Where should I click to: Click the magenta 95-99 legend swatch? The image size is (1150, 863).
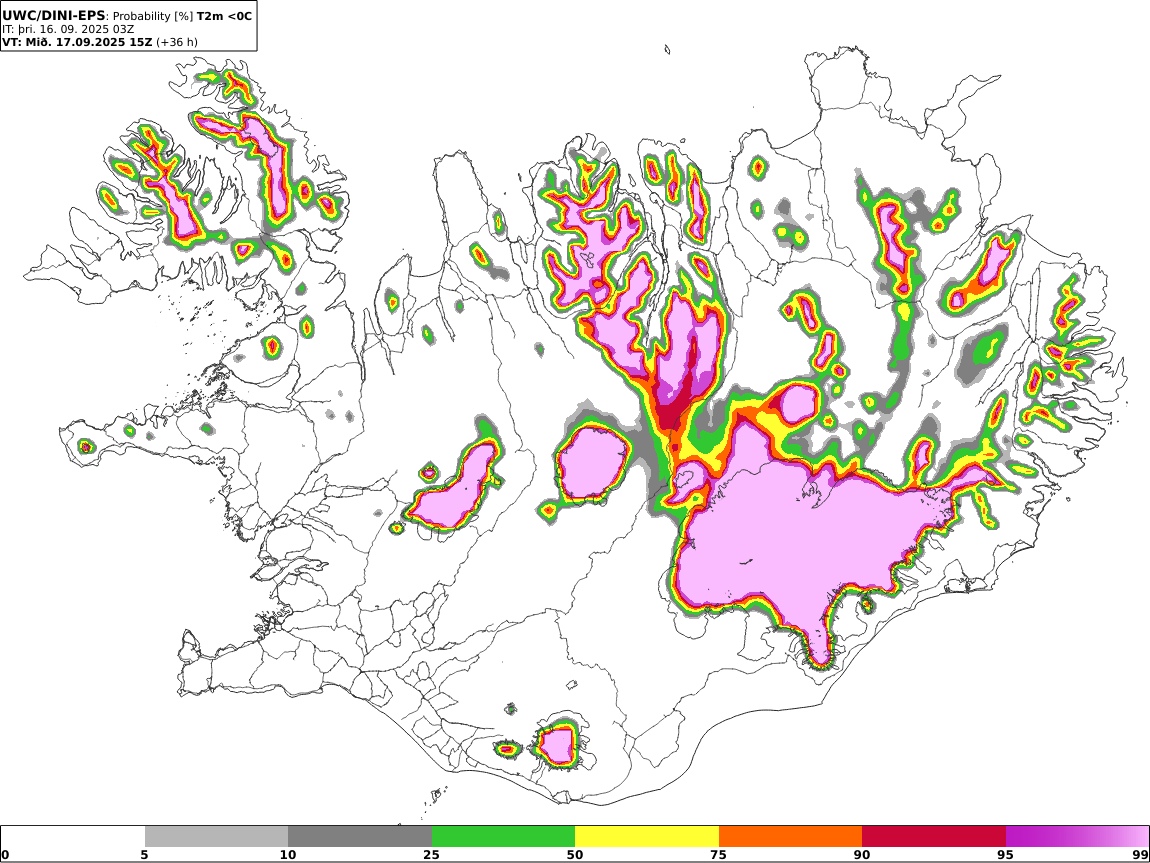point(1077,837)
